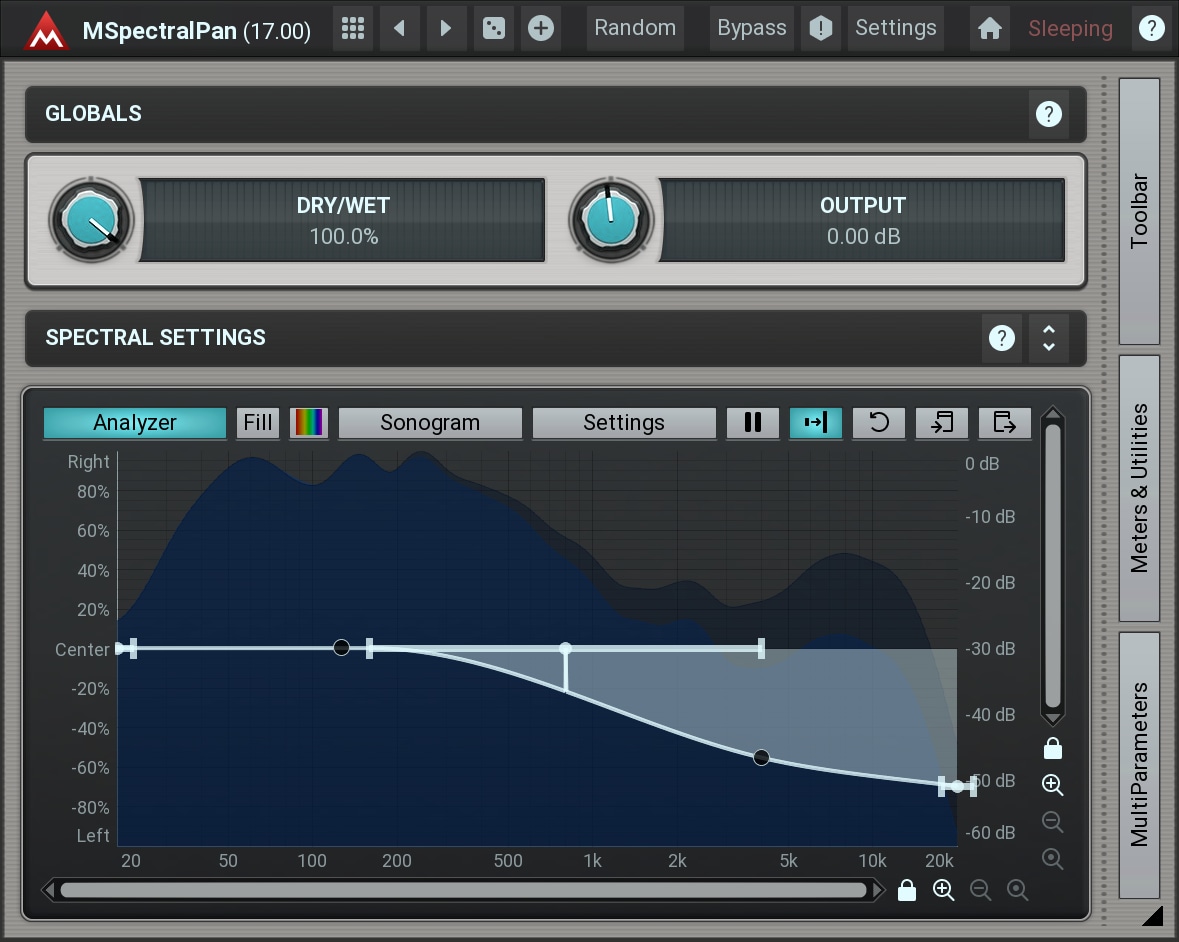Toggle the Fill display option
The width and height of the screenshot is (1179, 942).
258,423
